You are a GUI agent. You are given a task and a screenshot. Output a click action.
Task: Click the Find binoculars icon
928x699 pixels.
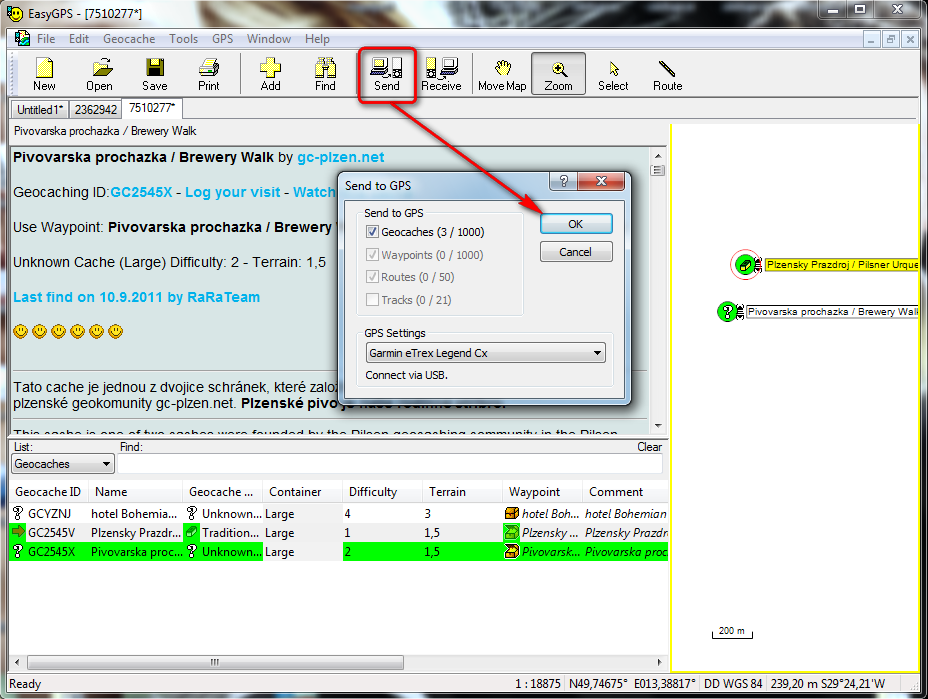[325, 74]
